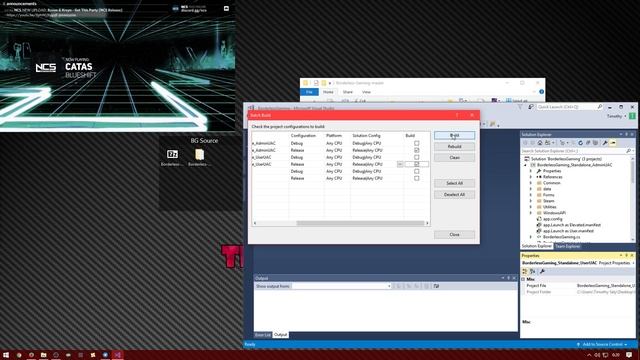This screenshot has width=640, height=360.
Task: Switch to the Solution Explorer tab
Action: pos(537,246)
